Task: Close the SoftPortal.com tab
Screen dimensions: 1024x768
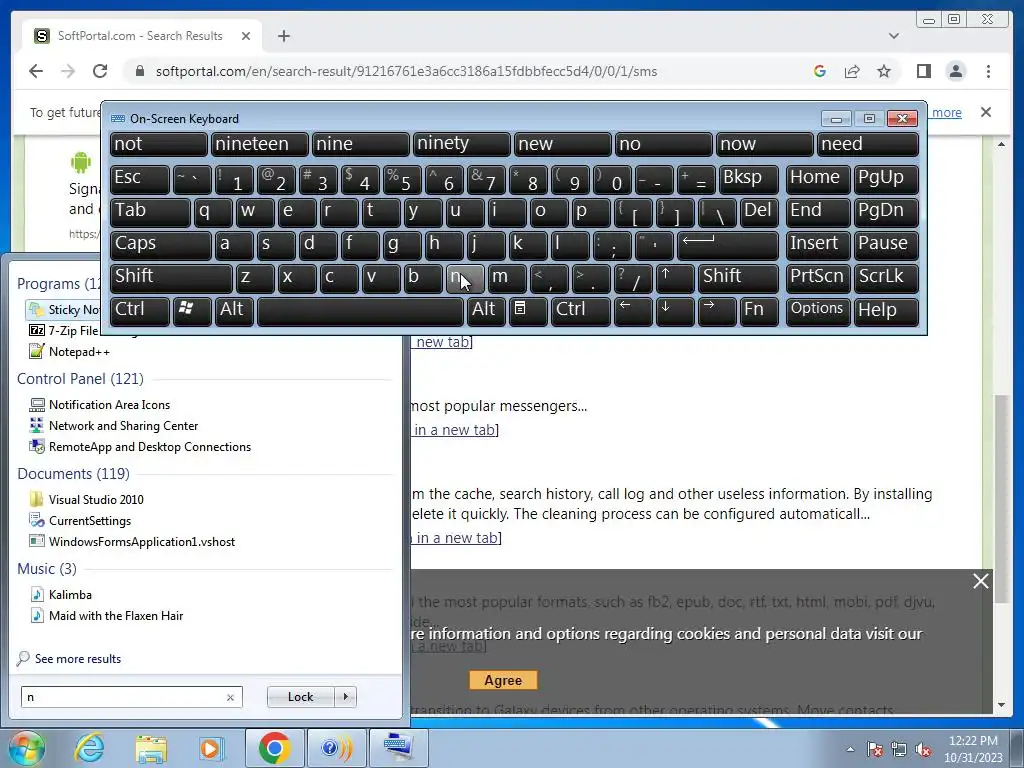Action: [246, 36]
